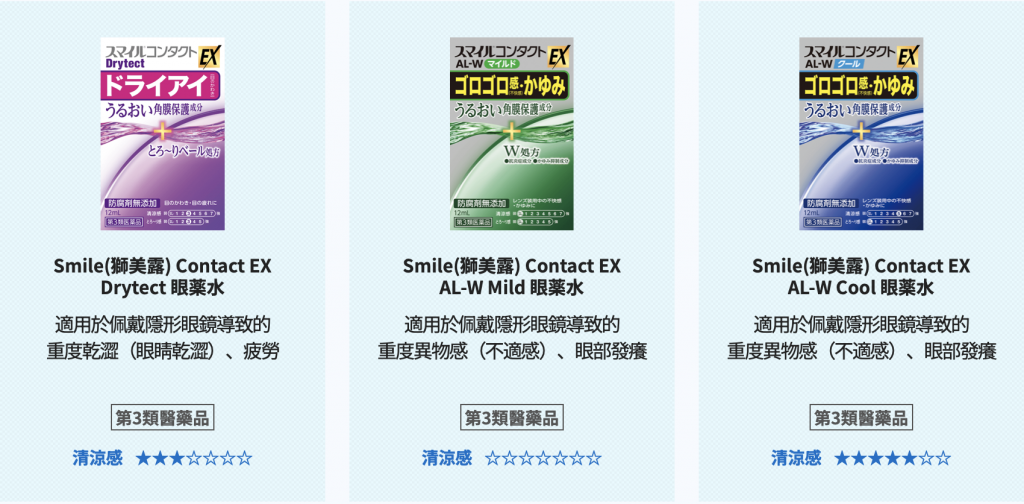Open the blue AL-W Cool product box image
Viewport: 1024px width, 504px height.
tap(861, 134)
